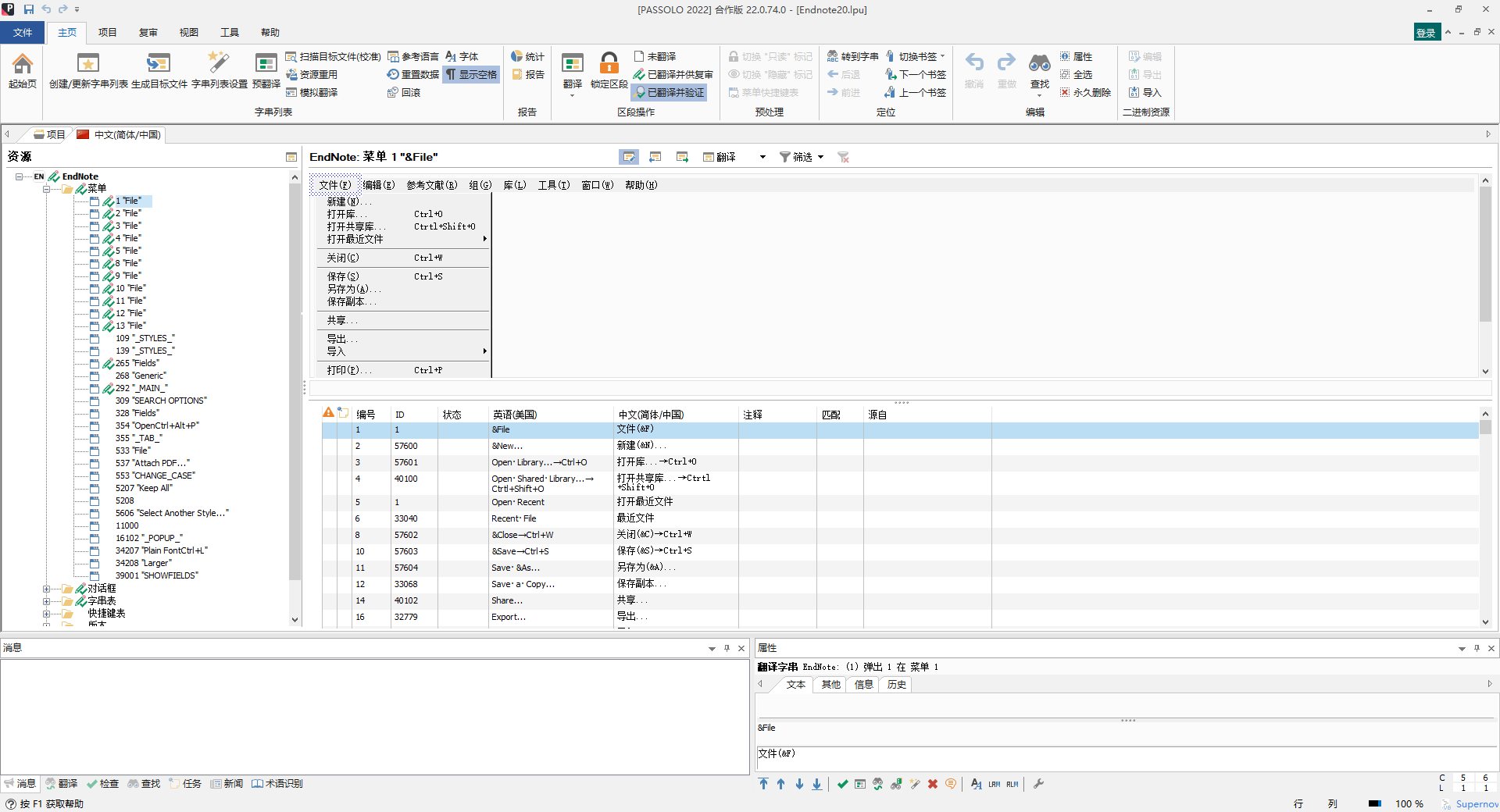This screenshot has width=1500, height=812.
Task: Toggle 锁定区段 lock segment
Action: pos(609,70)
